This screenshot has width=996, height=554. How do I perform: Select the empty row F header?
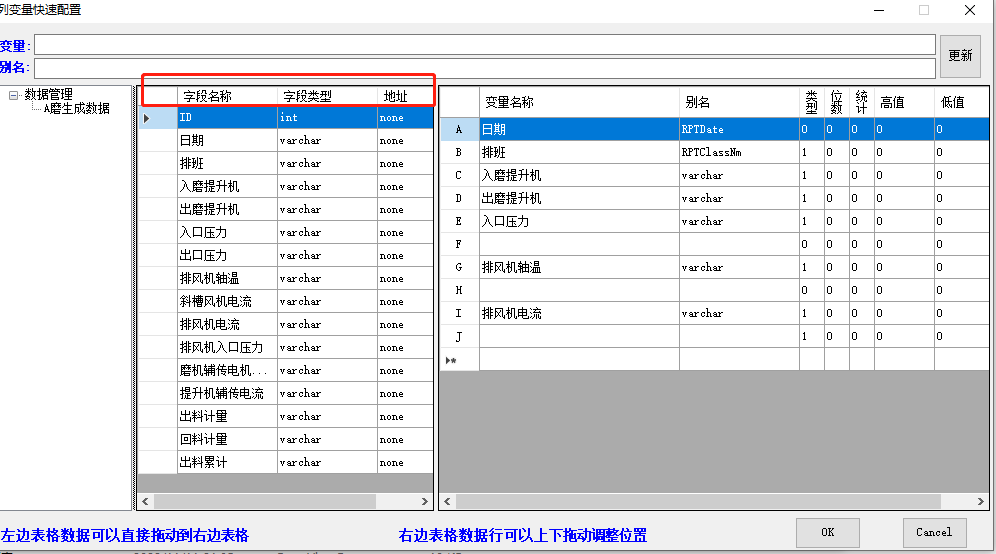coord(459,245)
